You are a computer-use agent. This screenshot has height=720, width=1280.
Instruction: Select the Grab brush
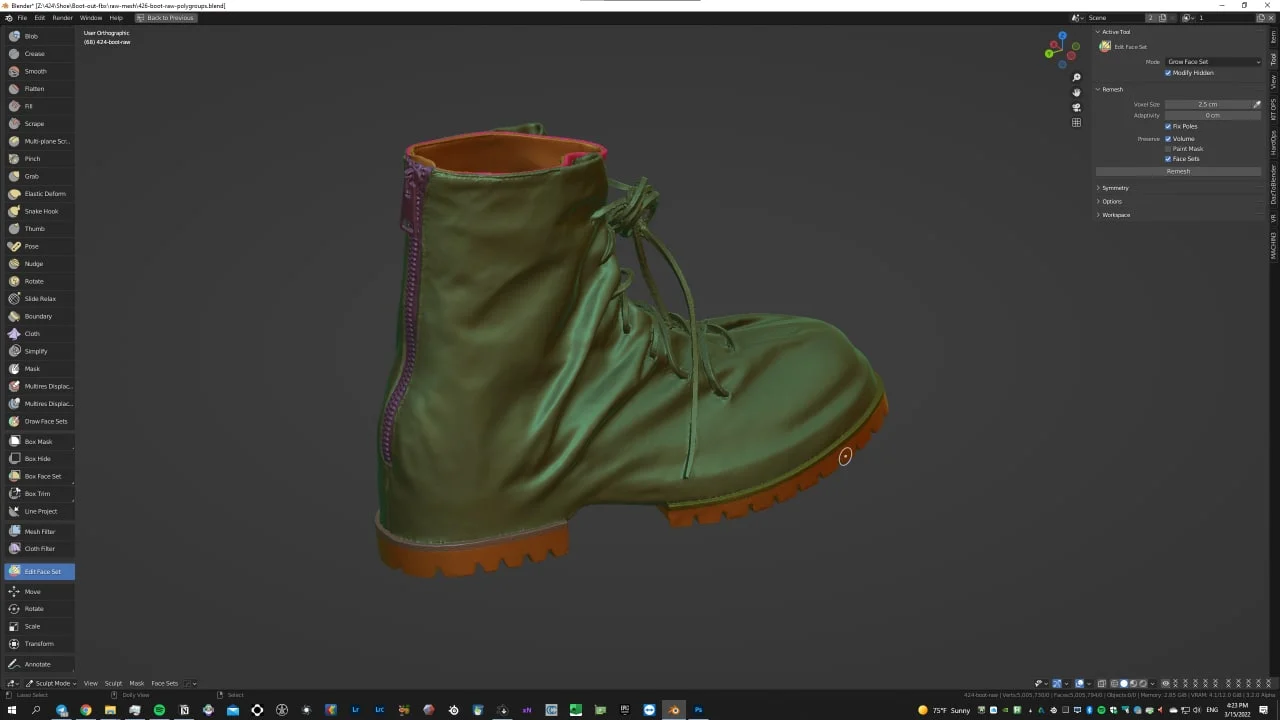point(39,176)
